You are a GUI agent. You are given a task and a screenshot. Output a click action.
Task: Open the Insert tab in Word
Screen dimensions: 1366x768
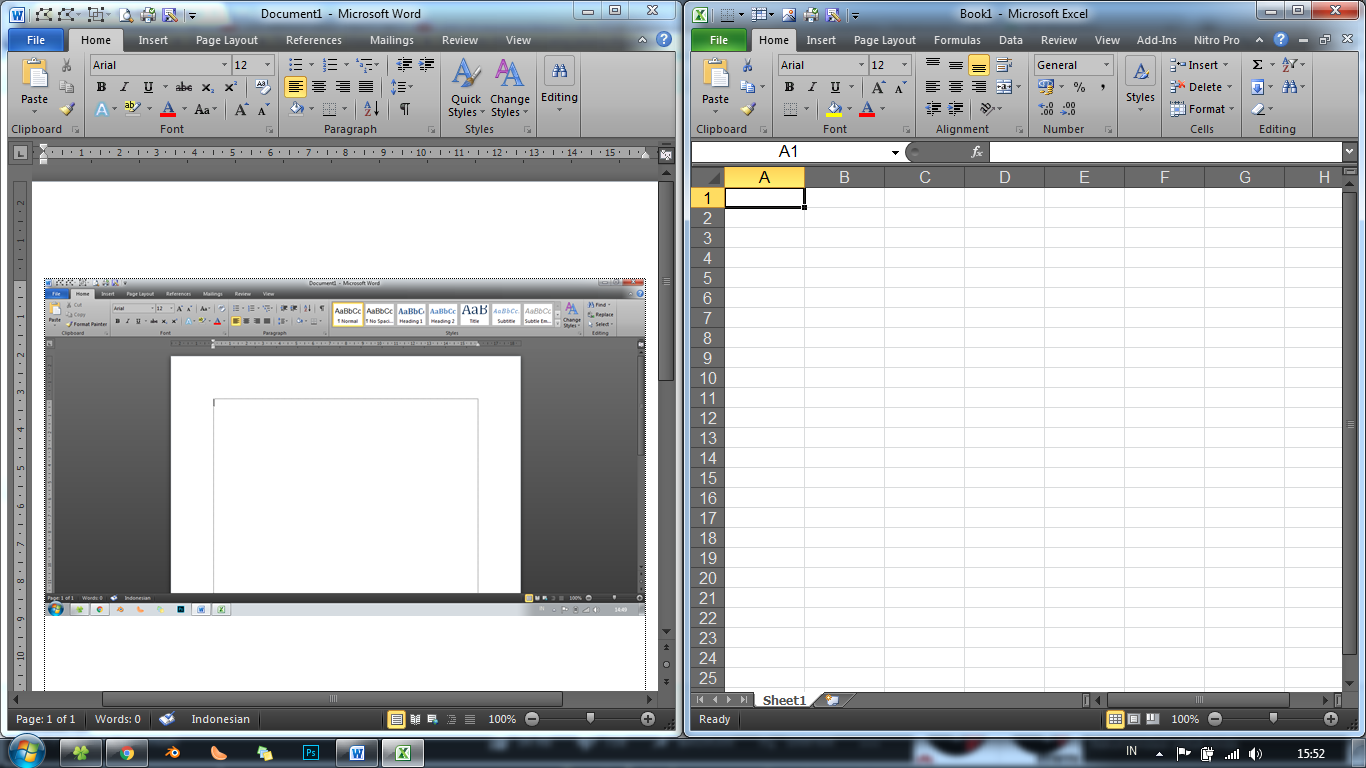click(153, 40)
